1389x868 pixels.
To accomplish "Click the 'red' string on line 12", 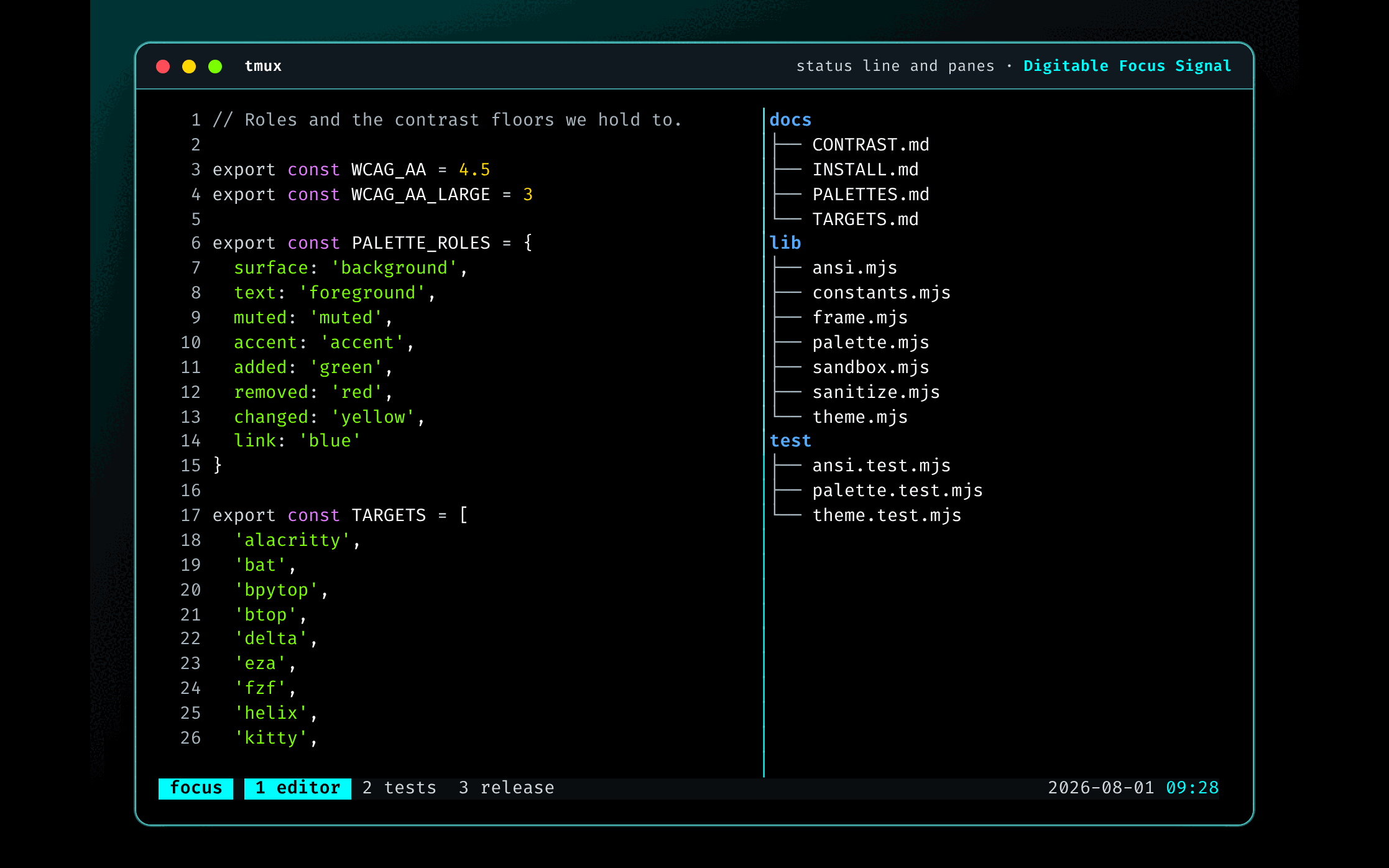I will tap(357, 392).
